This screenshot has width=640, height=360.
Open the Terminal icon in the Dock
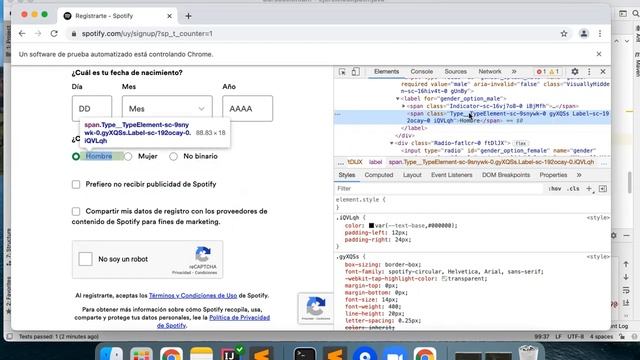[x=304, y=354]
